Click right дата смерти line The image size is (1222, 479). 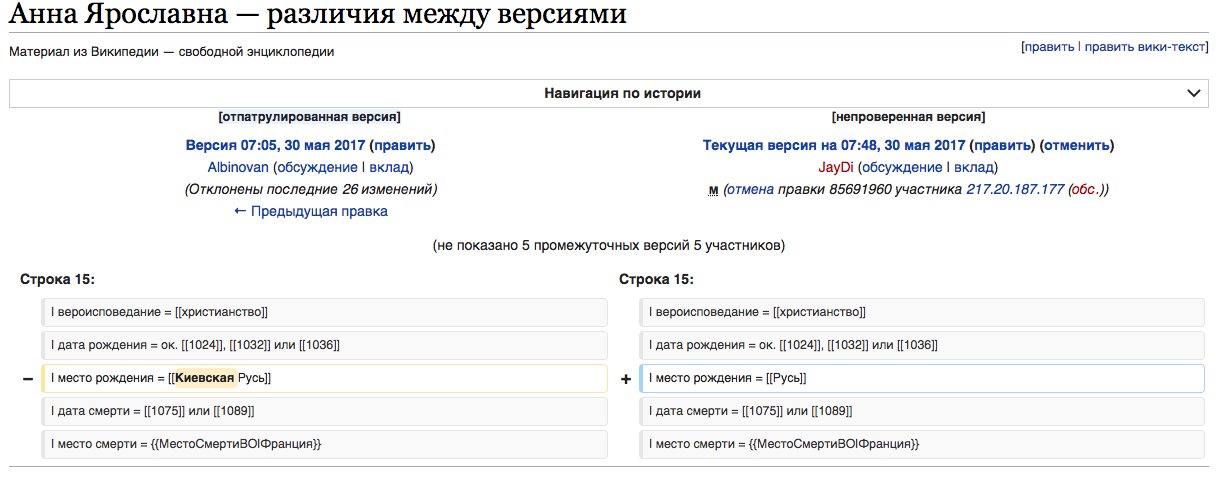pyautogui.click(x=922, y=411)
